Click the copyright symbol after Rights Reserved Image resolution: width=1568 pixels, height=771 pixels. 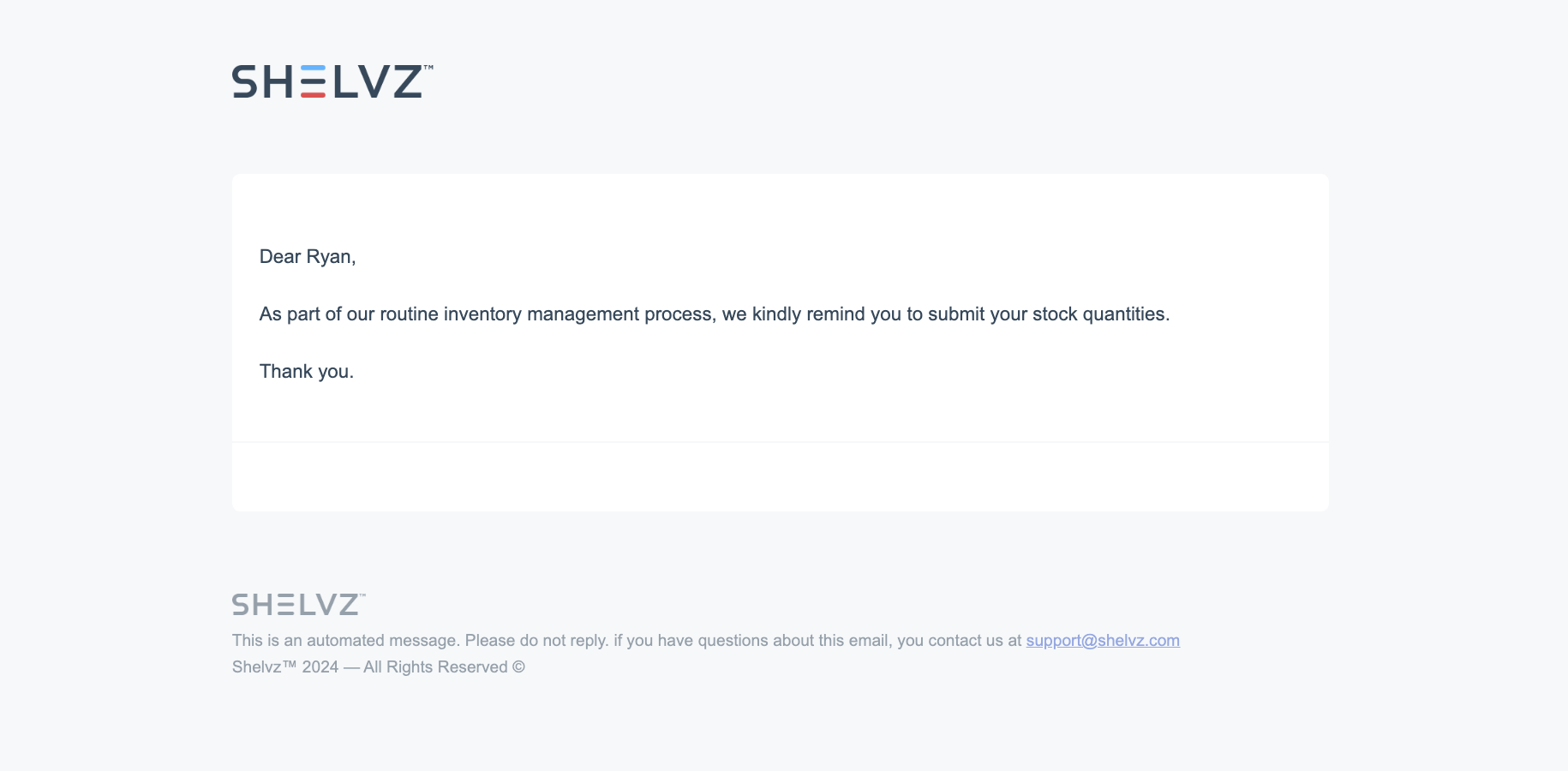(518, 667)
